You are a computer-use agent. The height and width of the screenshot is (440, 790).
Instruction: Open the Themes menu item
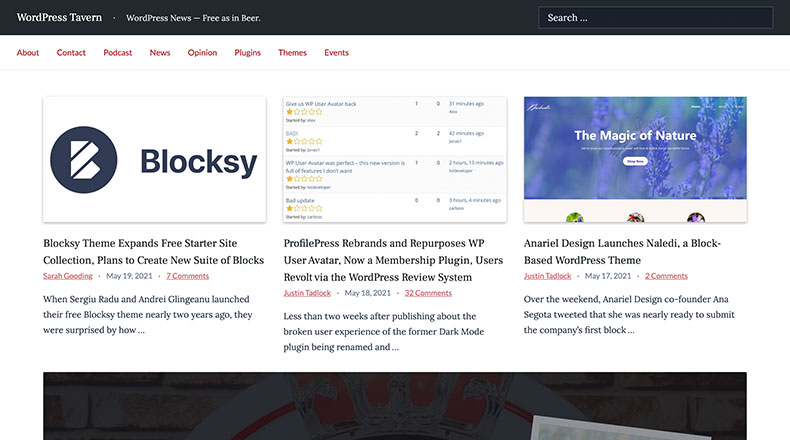tap(292, 52)
